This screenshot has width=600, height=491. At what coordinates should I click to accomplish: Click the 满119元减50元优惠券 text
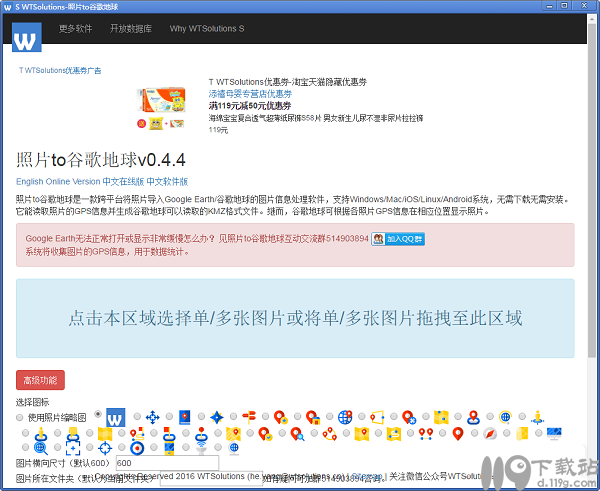coord(250,106)
